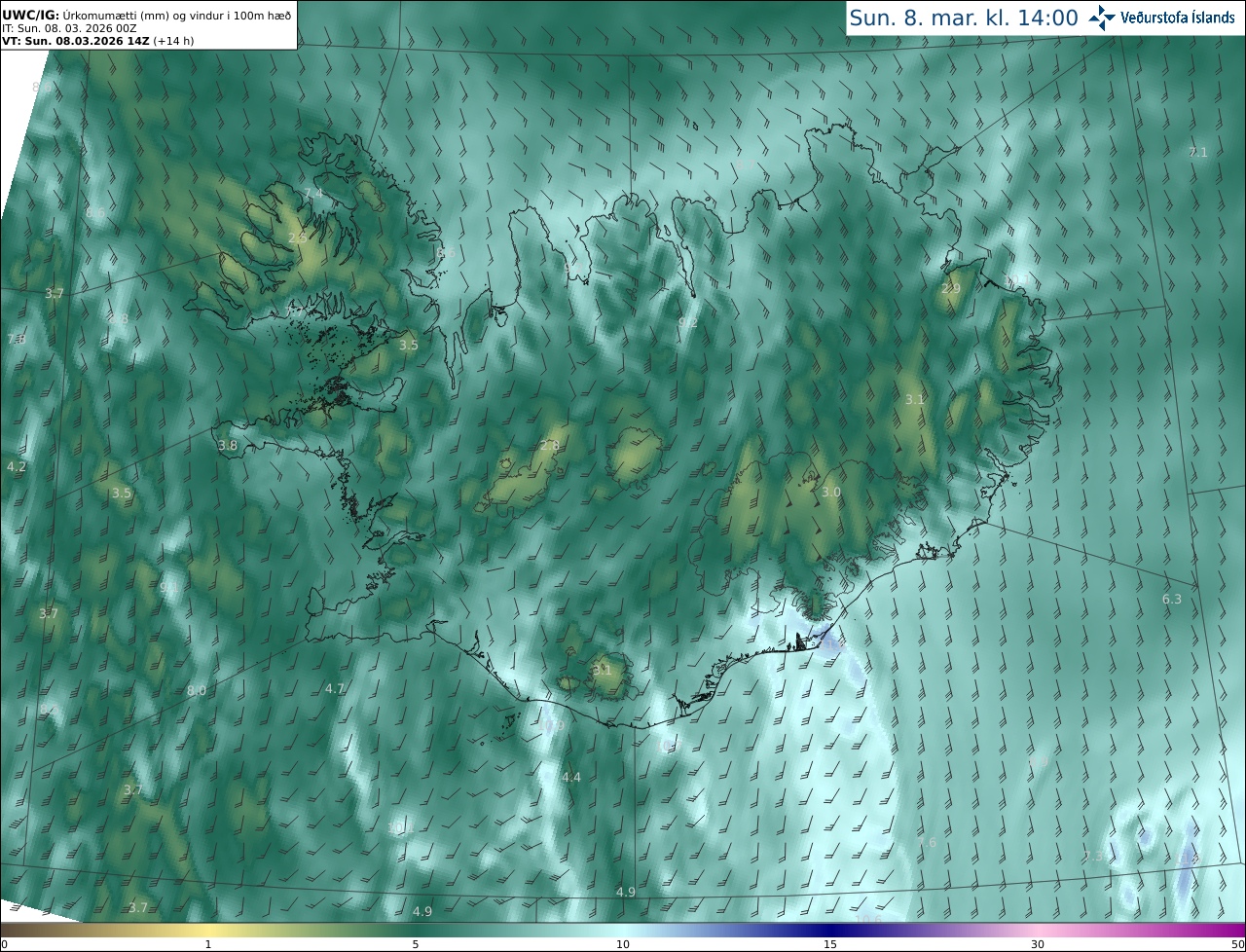Click the 50 tick label on the colorbar
This screenshot has height=952, width=1246.
(1238, 944)
